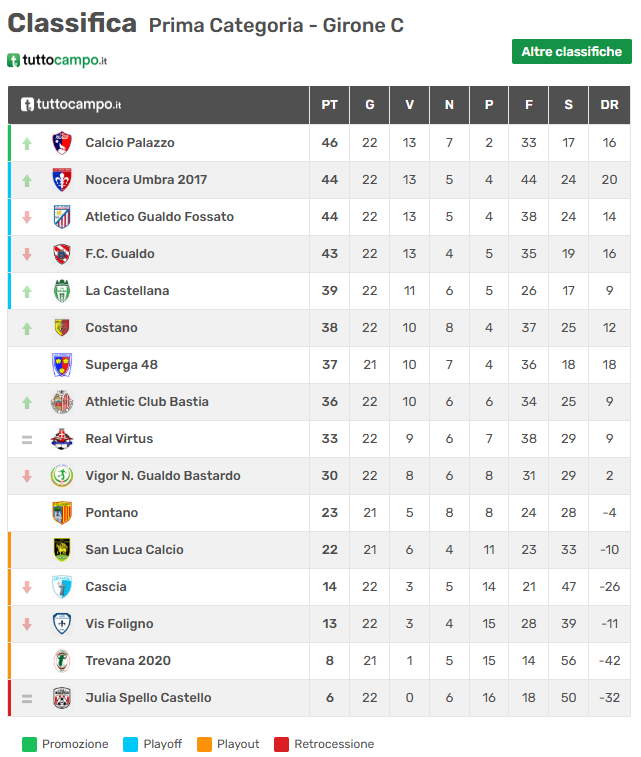This screenshot has width=641, height=757.
Task: Click the Vis Foligno team crest
Action: (x=62, y=624)
